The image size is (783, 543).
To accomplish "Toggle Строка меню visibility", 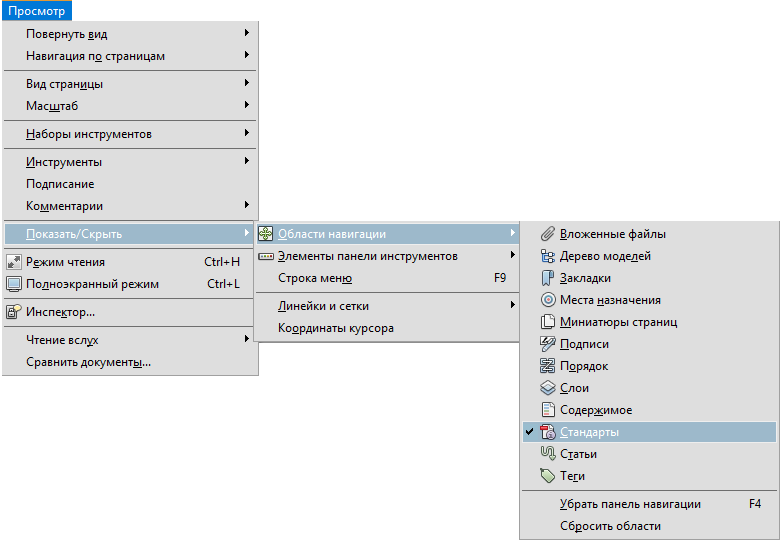I will (x=314, y=278).
